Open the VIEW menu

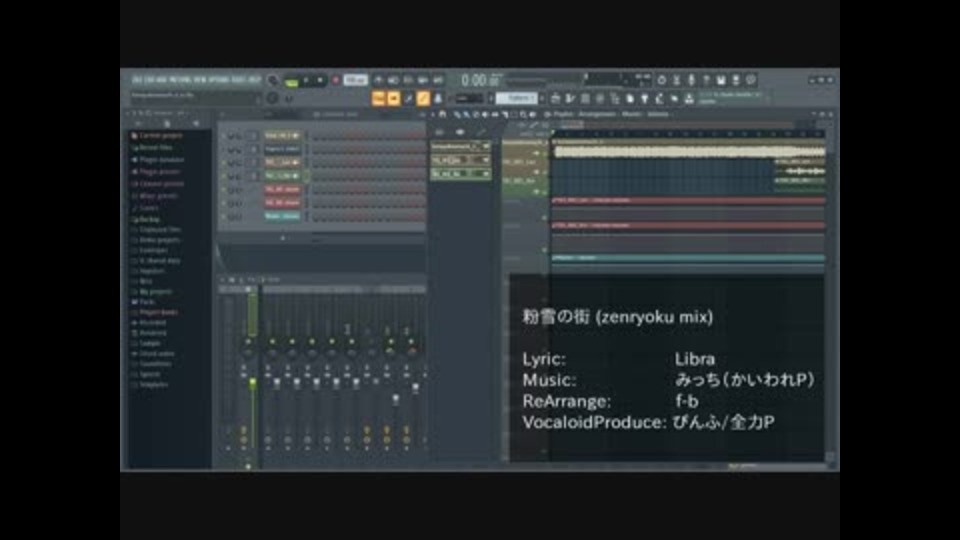coord(200,80)
